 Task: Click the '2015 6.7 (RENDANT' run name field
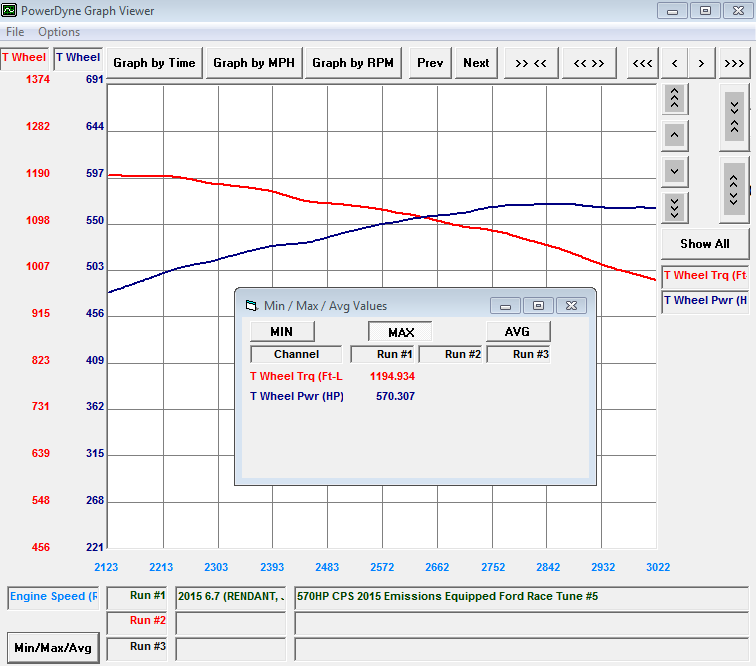click(231, 598)
